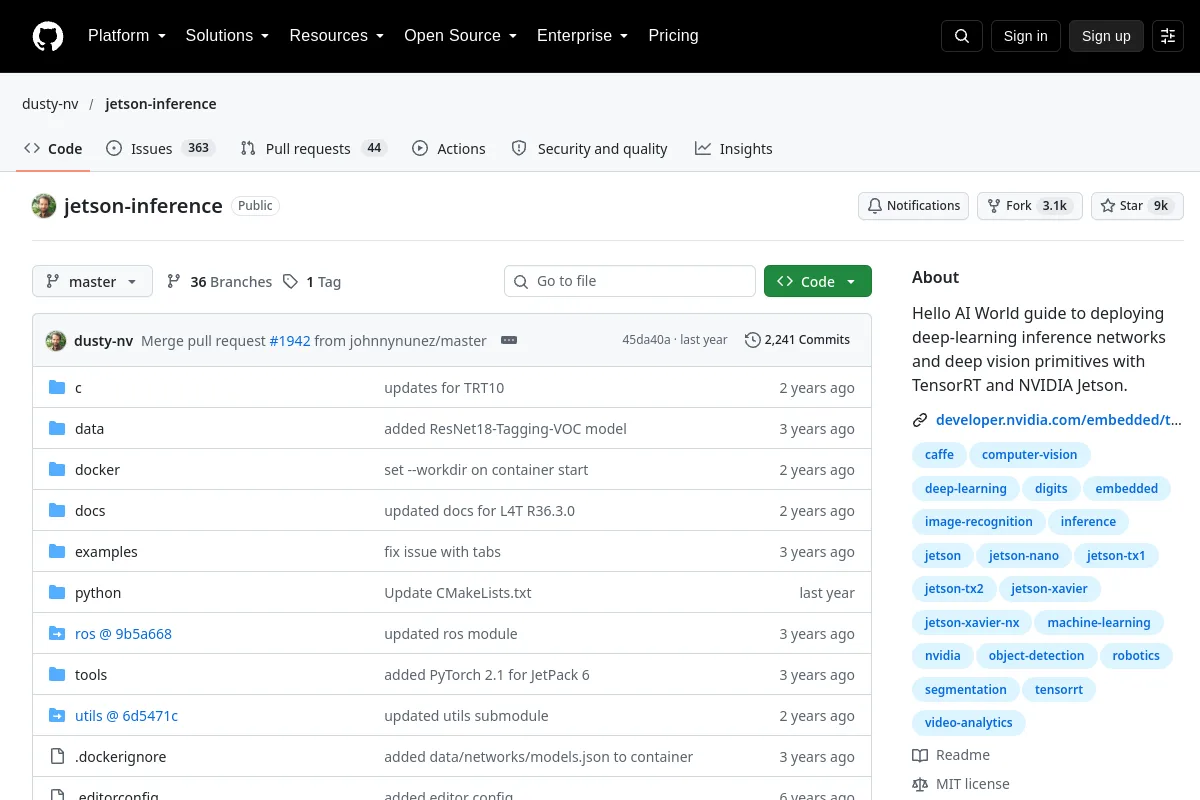Click the Notifications button

point(913,206)
